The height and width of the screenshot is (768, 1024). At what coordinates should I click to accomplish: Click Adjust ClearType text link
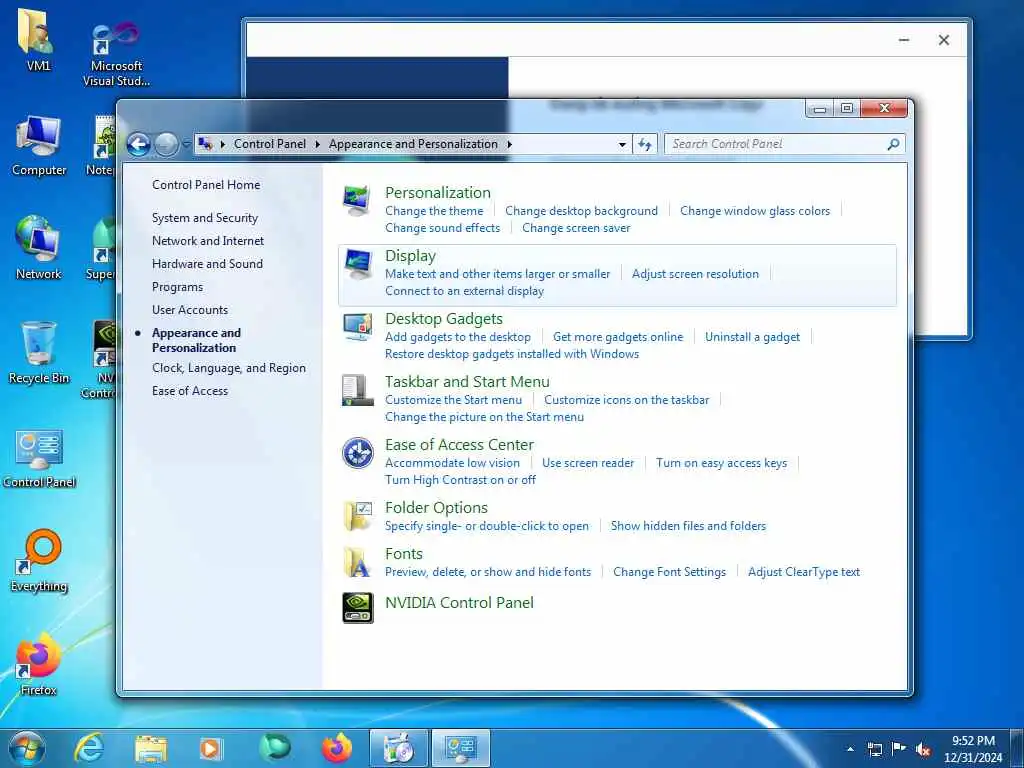click(x=804, y=572)
